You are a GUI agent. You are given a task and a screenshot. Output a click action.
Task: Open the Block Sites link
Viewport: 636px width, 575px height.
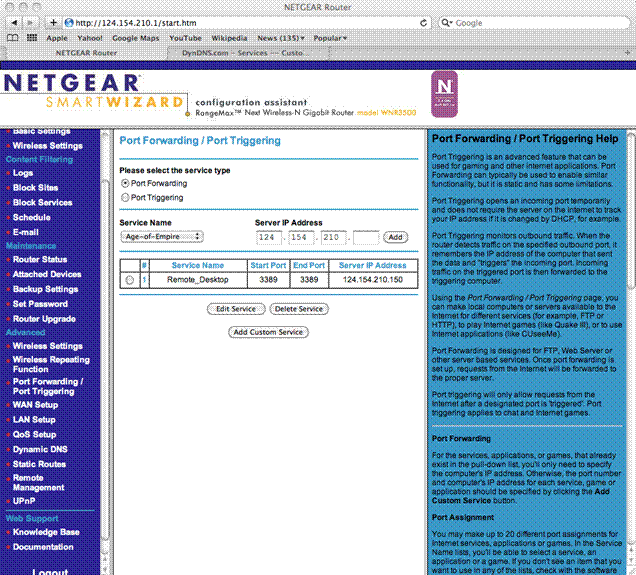click(35, 188)
